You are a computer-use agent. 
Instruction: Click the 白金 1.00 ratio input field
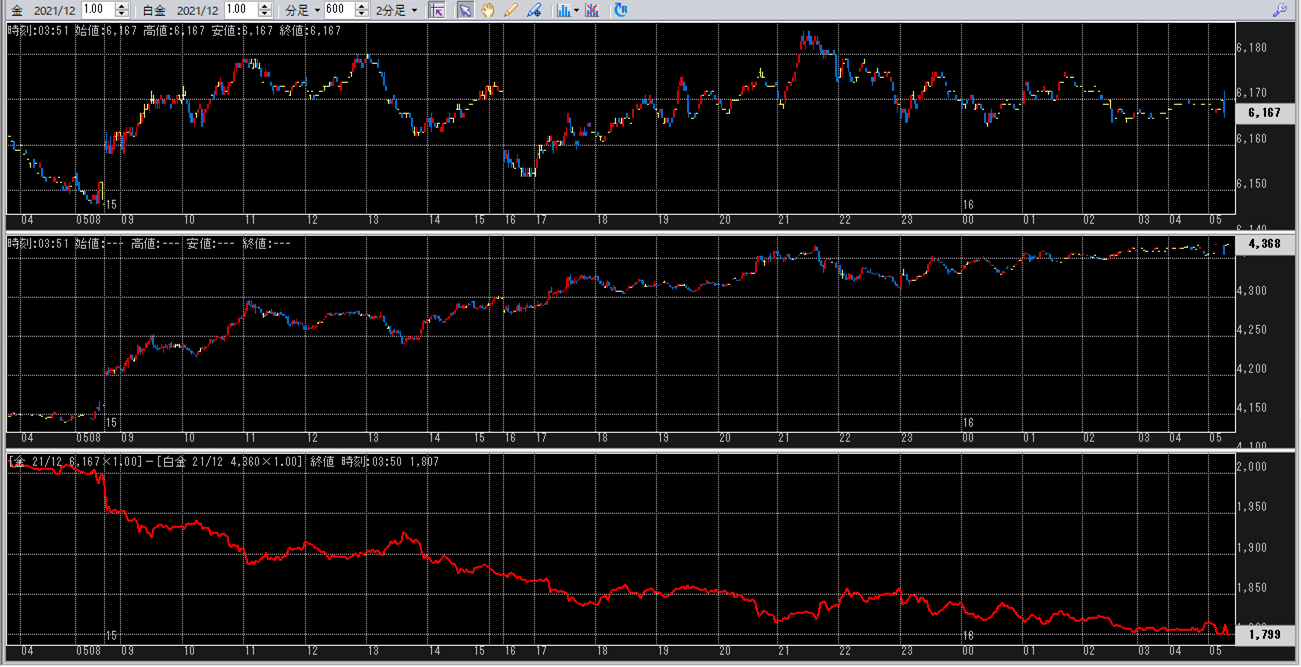[240, 10]
